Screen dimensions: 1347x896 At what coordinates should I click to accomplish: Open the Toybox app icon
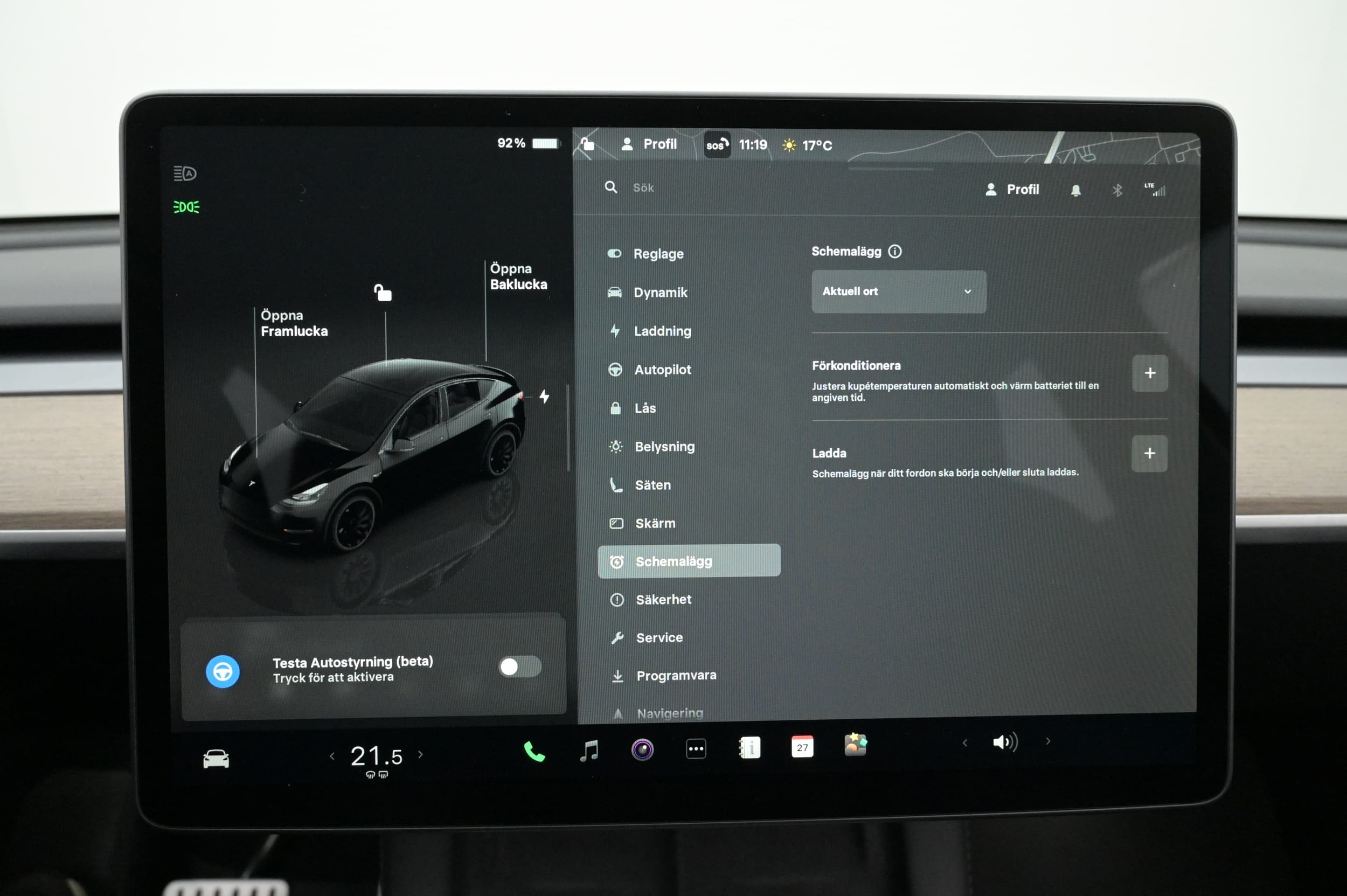coord(856,745)
